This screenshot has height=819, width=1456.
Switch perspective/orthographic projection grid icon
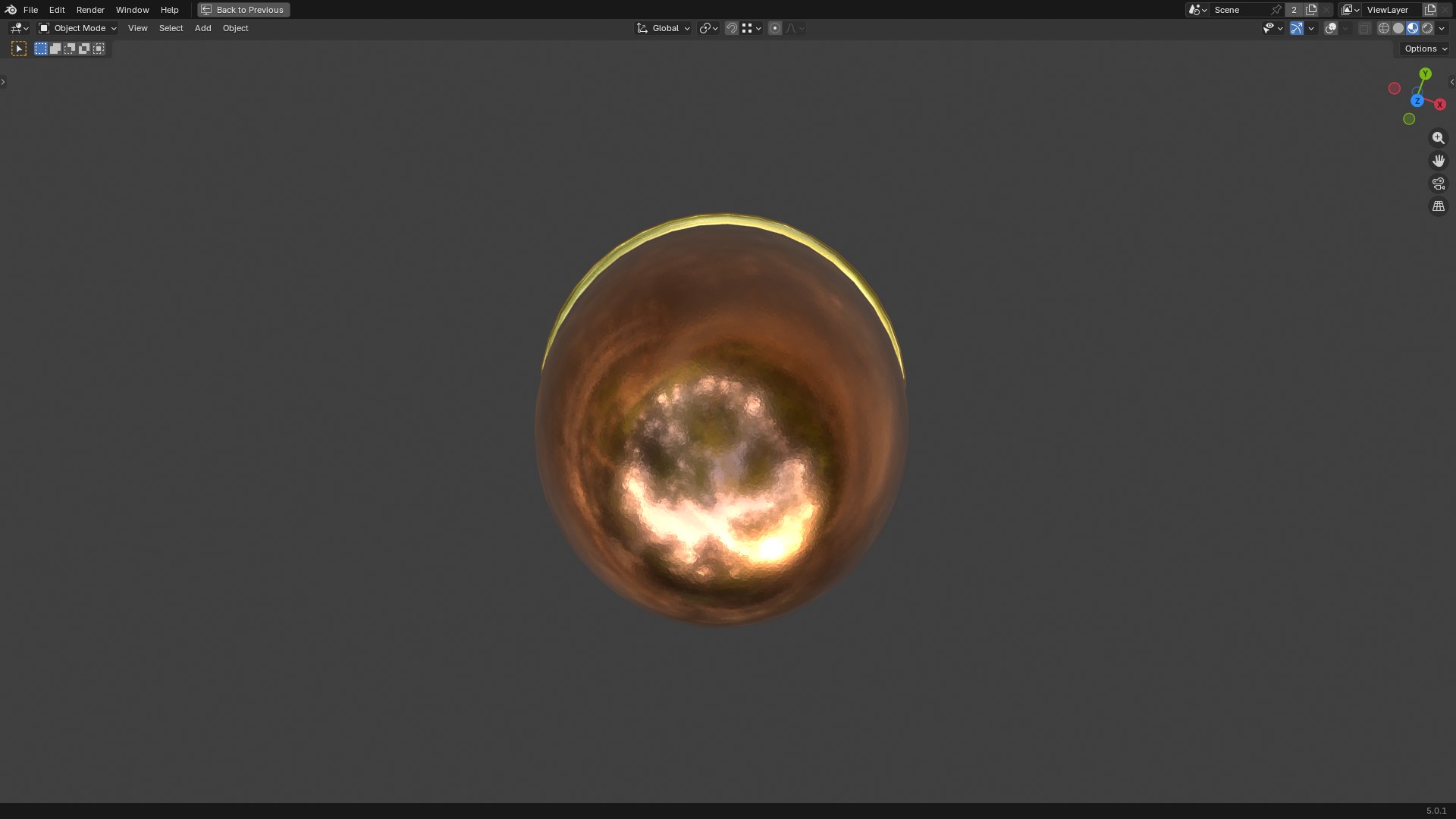pos(1438,206)
